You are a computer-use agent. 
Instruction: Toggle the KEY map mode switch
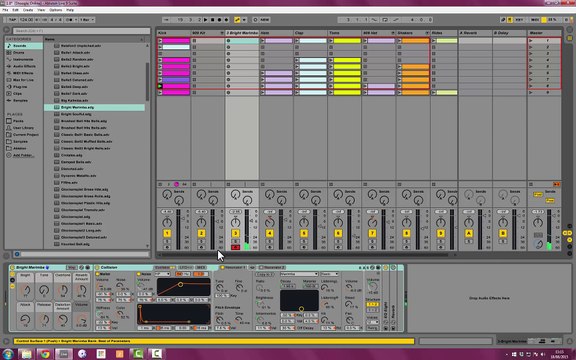pyautogui.click(x=519, y=20)
